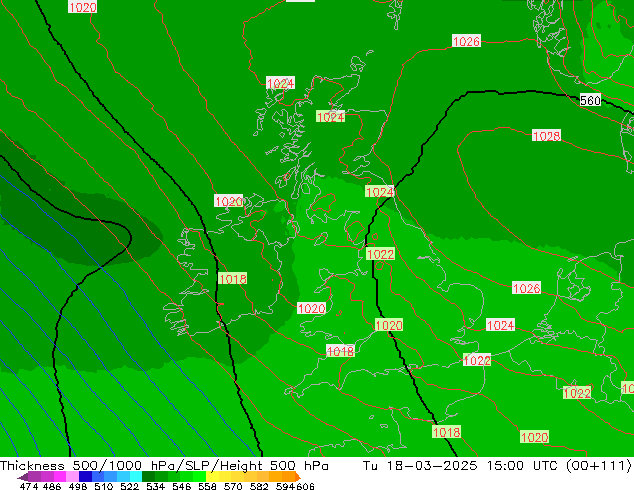The image size is (634, 490).
Task: Select the light pink legend swatch
Action: coord(72,476)
